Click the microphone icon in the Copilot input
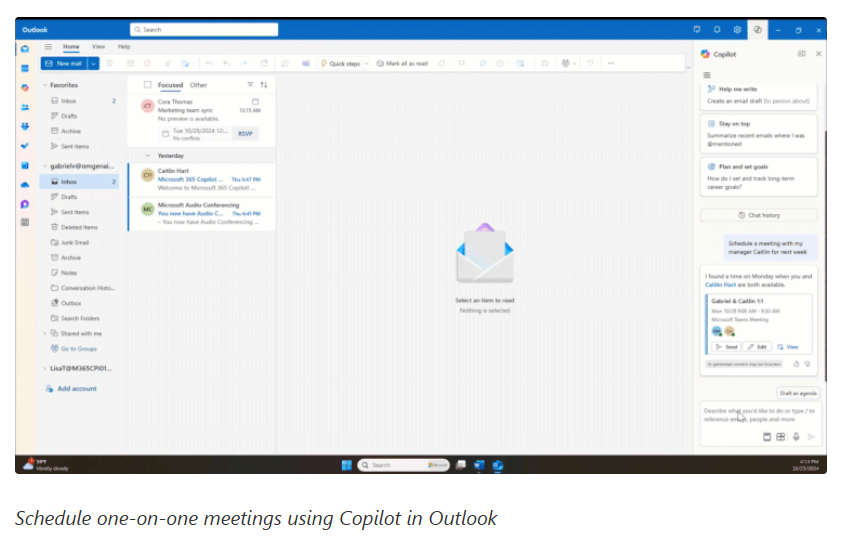Screen dimensions: 848x540 796,437
